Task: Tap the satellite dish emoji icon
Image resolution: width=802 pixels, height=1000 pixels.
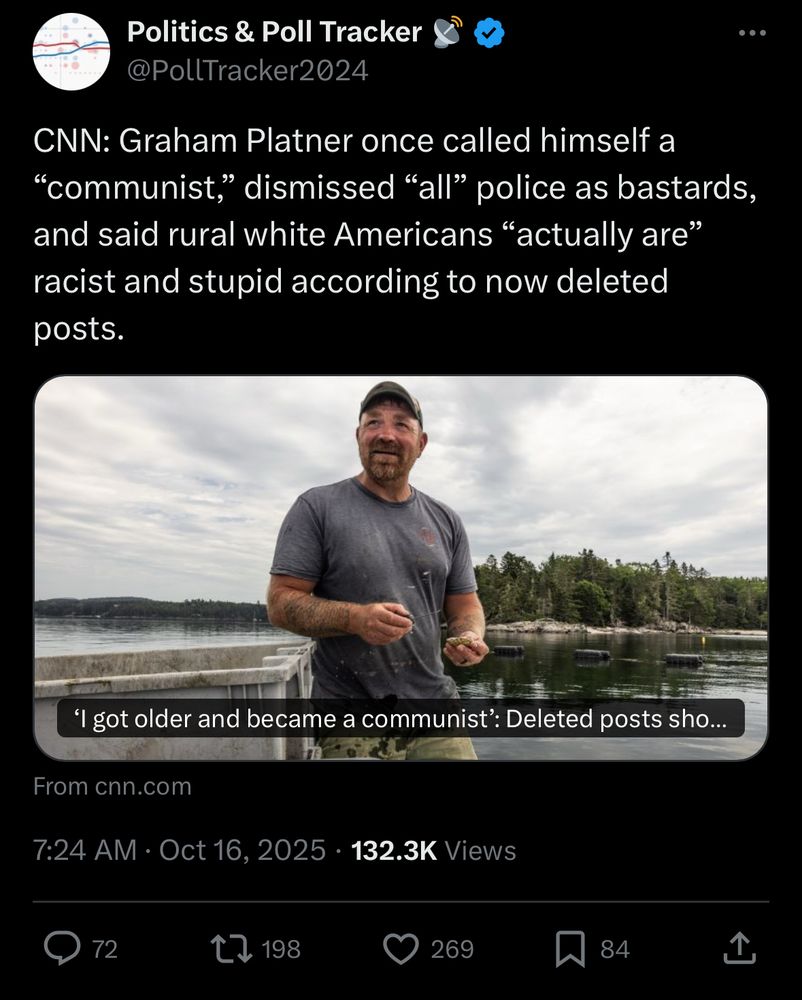Action: 446,33
